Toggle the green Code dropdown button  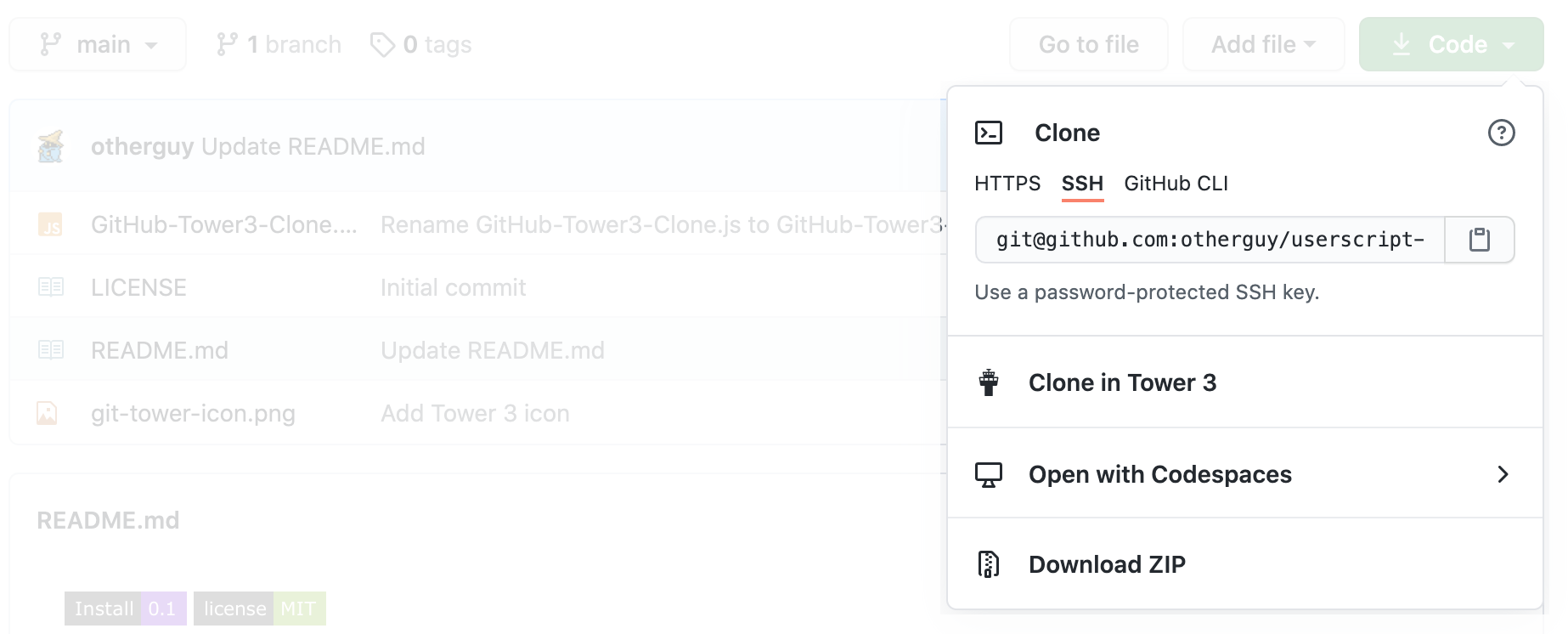coord(1452,44)
